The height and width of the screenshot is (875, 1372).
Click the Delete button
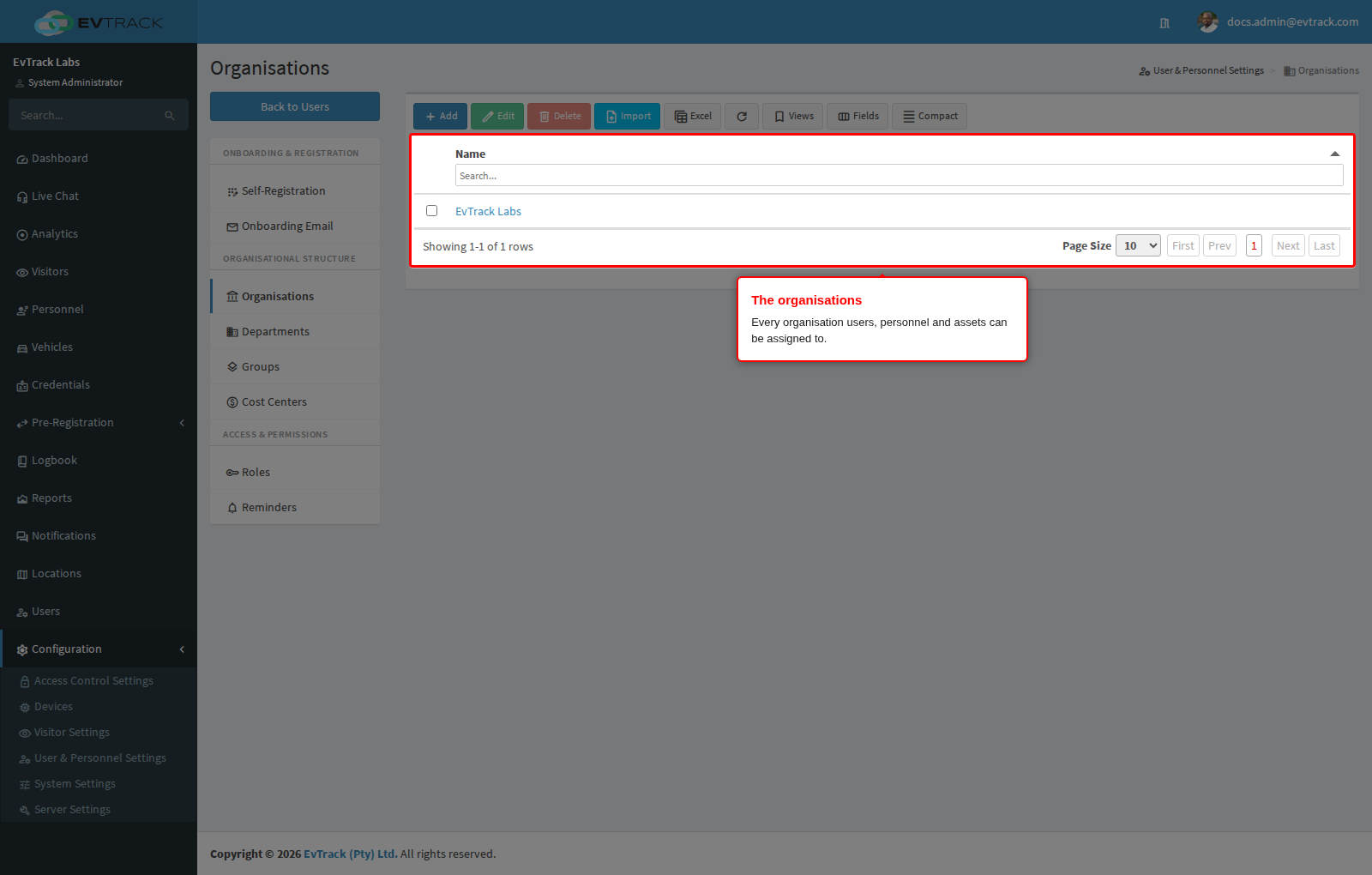(x=559, y=117)
